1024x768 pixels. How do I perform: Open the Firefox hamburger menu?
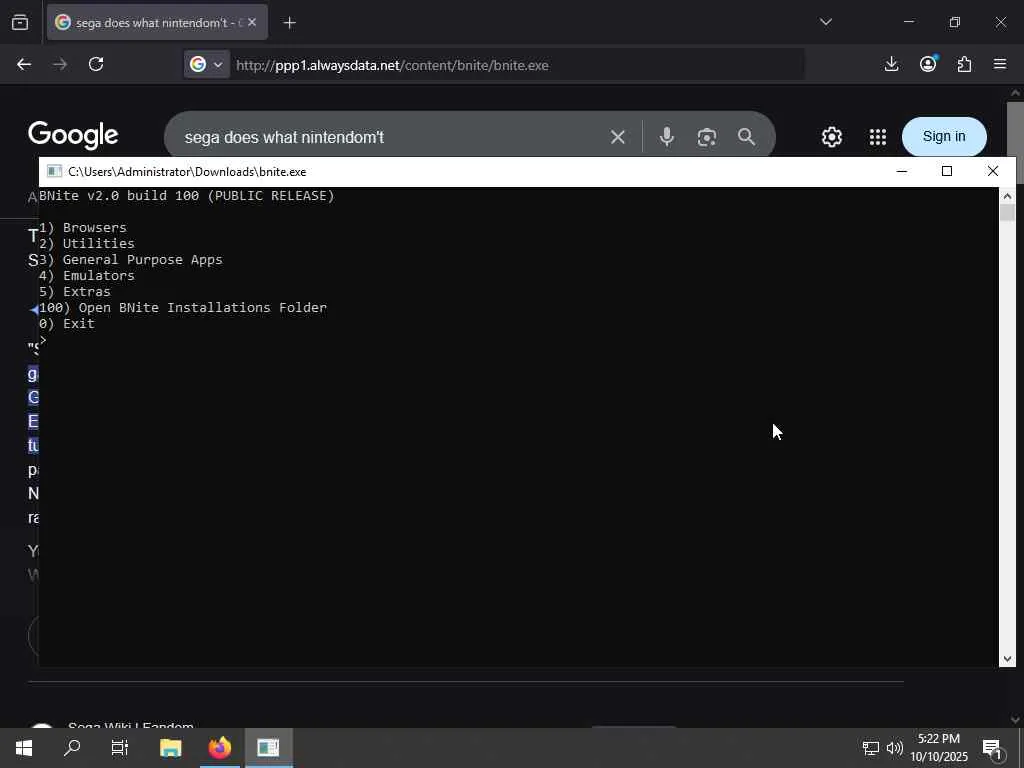[x=1000, y=64]
